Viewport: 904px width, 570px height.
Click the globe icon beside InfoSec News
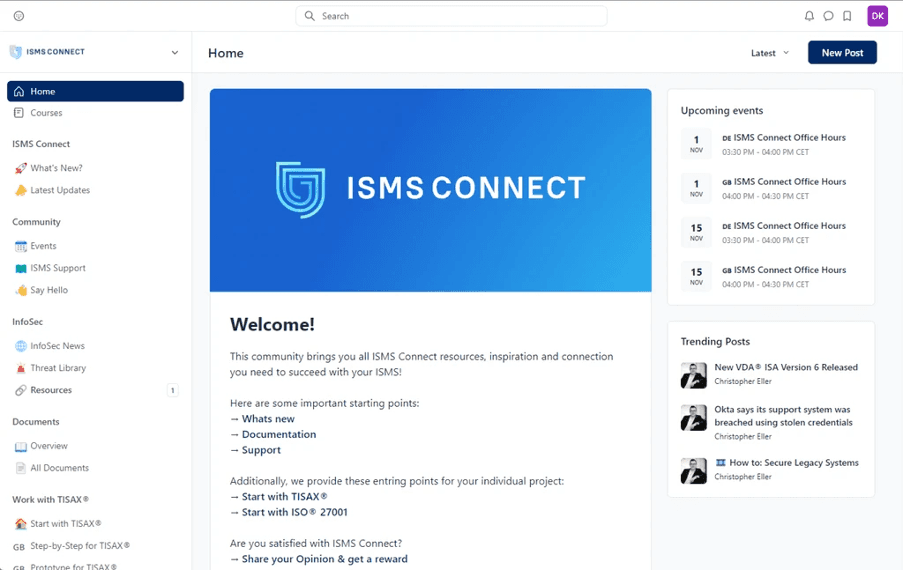(21, 346)
